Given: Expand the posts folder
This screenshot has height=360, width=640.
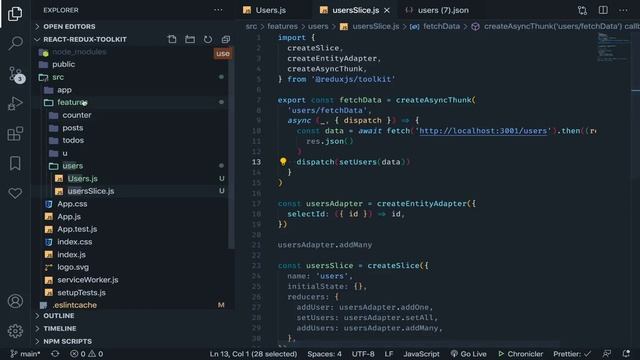Looking at the screenshot, I should pyautogui.click(x=73, y=128).
